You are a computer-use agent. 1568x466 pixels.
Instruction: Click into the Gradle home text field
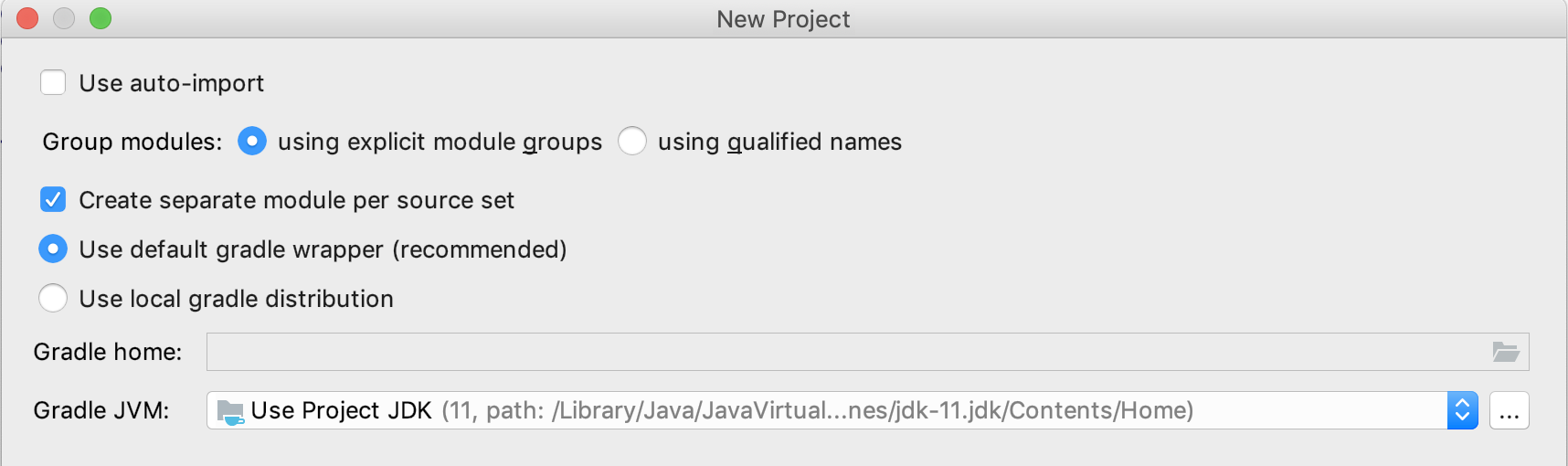click(x=841, y=352)
